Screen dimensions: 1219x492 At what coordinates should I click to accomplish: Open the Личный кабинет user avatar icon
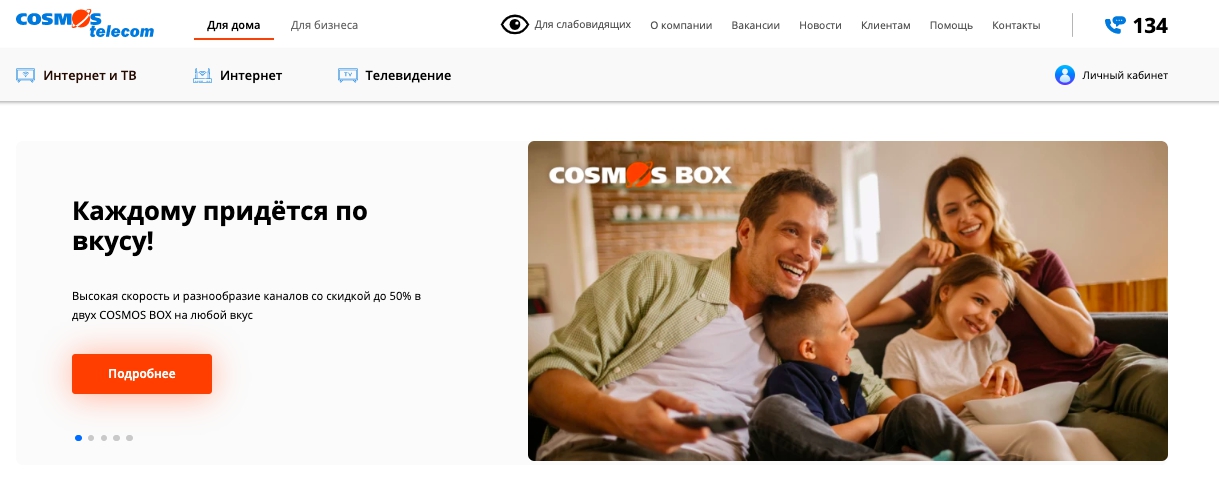1065,75
